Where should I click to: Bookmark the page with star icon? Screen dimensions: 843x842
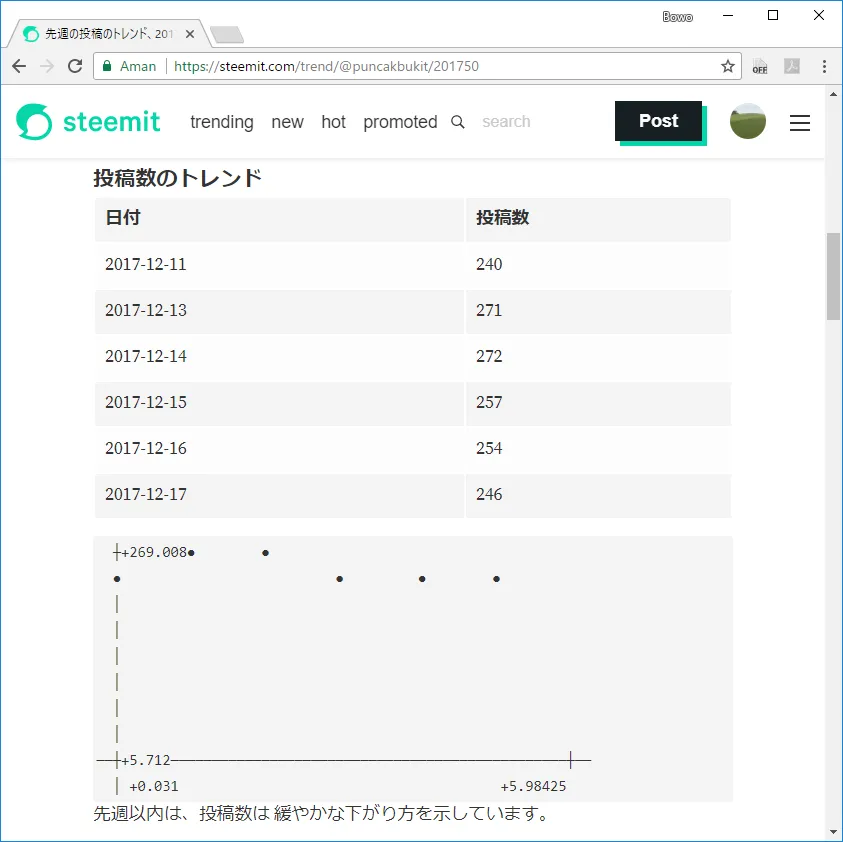point(727,66)
